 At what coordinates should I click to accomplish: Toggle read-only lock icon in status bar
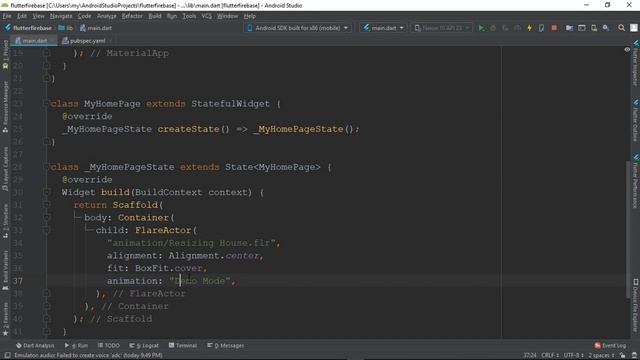[622, 355]
